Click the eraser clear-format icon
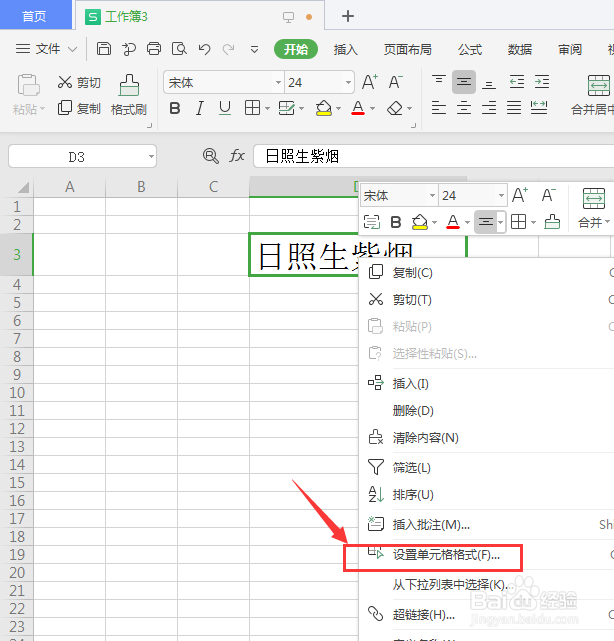The width and height of the screenshot is (614, 641). coord(395,108)
